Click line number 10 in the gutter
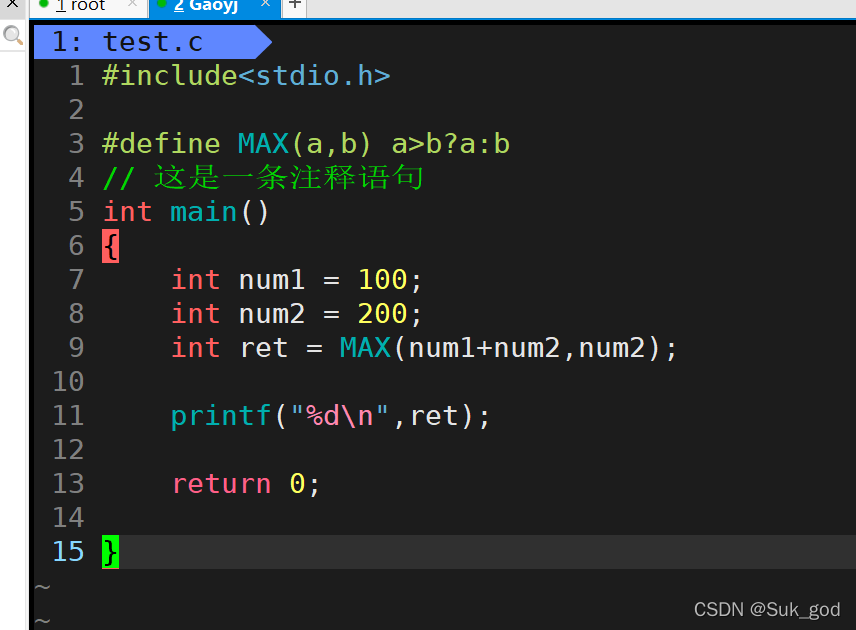856x630 pixels. tap(68, 382)
